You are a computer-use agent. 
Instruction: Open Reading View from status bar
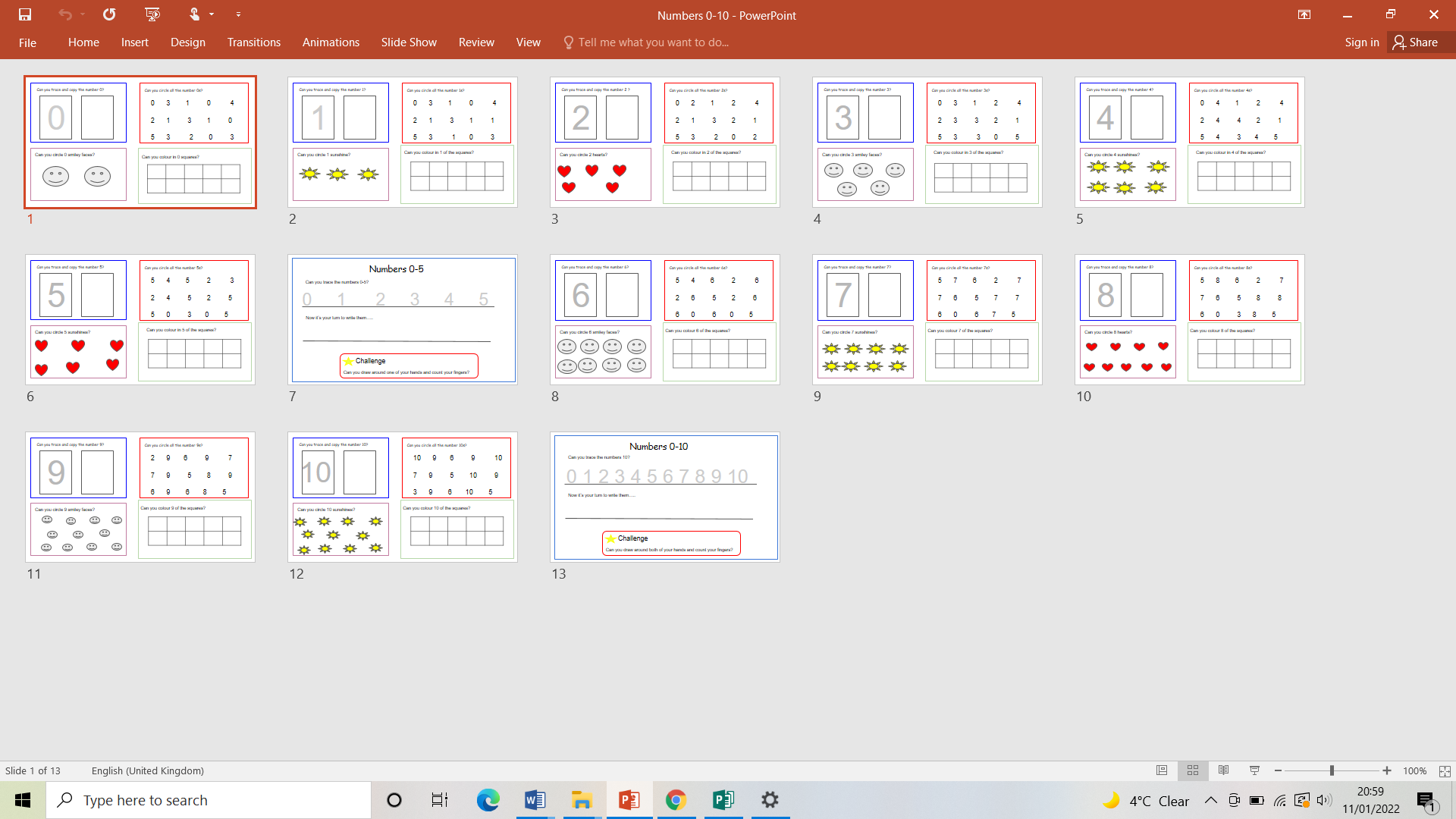pos(1222,770)
